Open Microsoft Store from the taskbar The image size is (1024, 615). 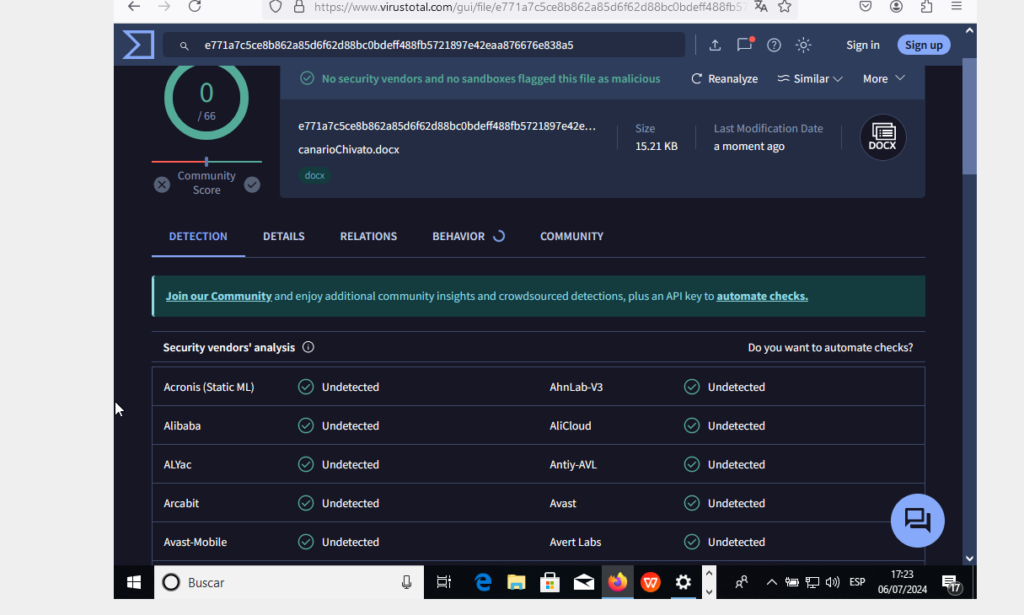tap(550, 582)
